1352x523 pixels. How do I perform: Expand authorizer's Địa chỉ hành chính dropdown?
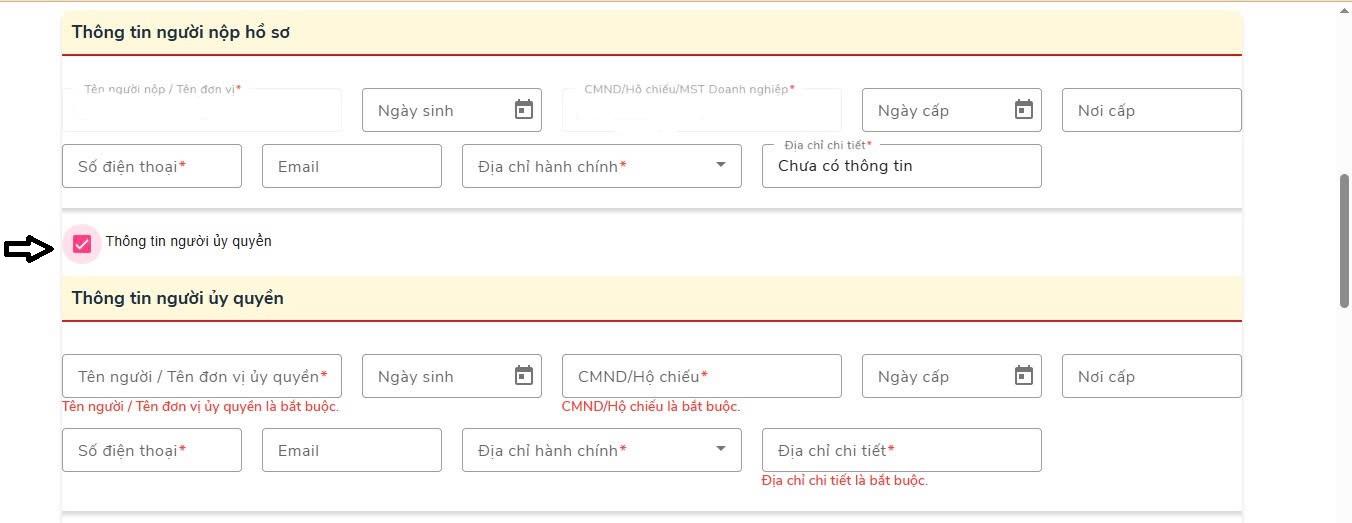pos(721,450)
